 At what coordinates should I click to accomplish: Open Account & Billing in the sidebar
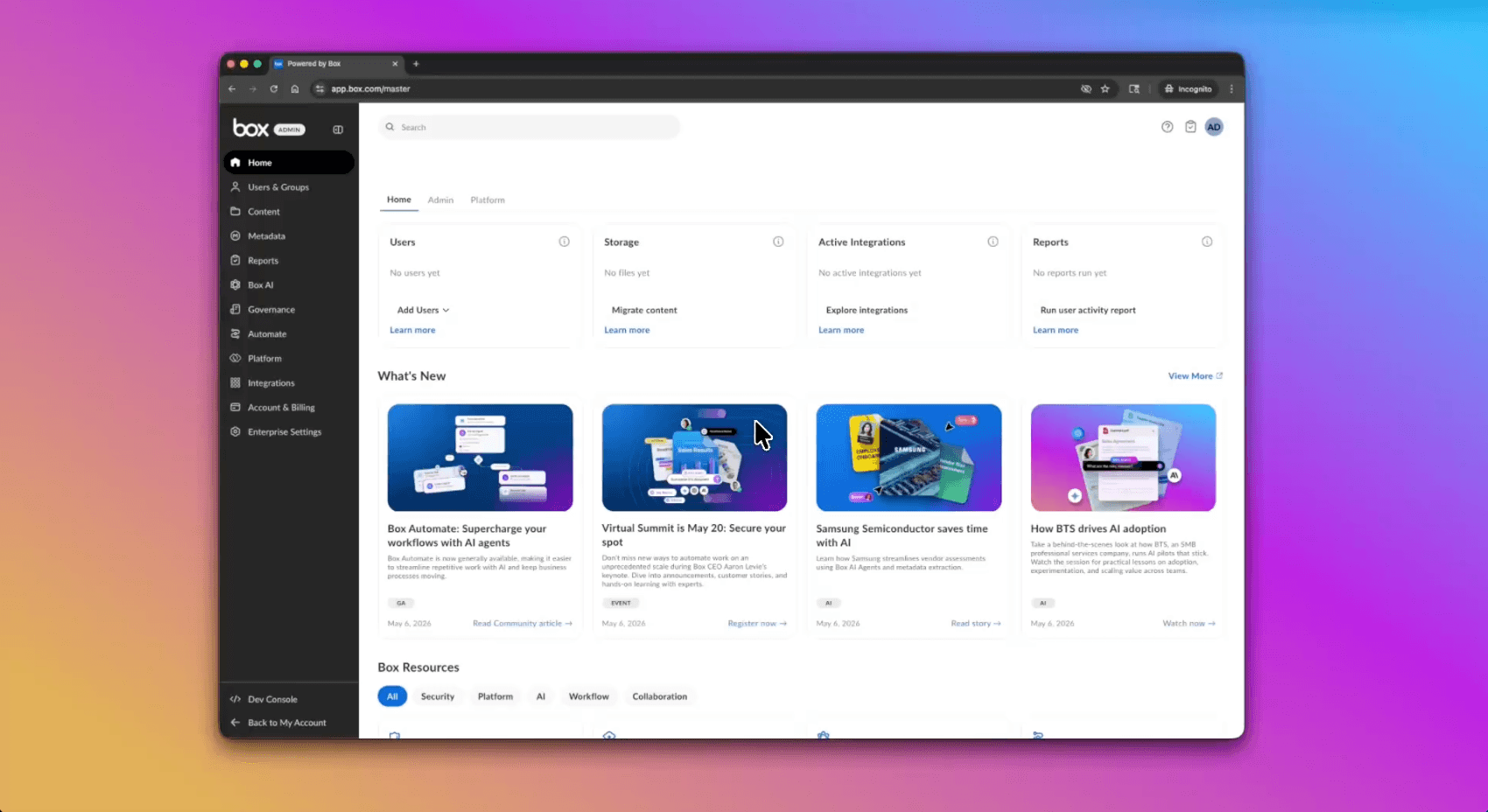[289, 408]
